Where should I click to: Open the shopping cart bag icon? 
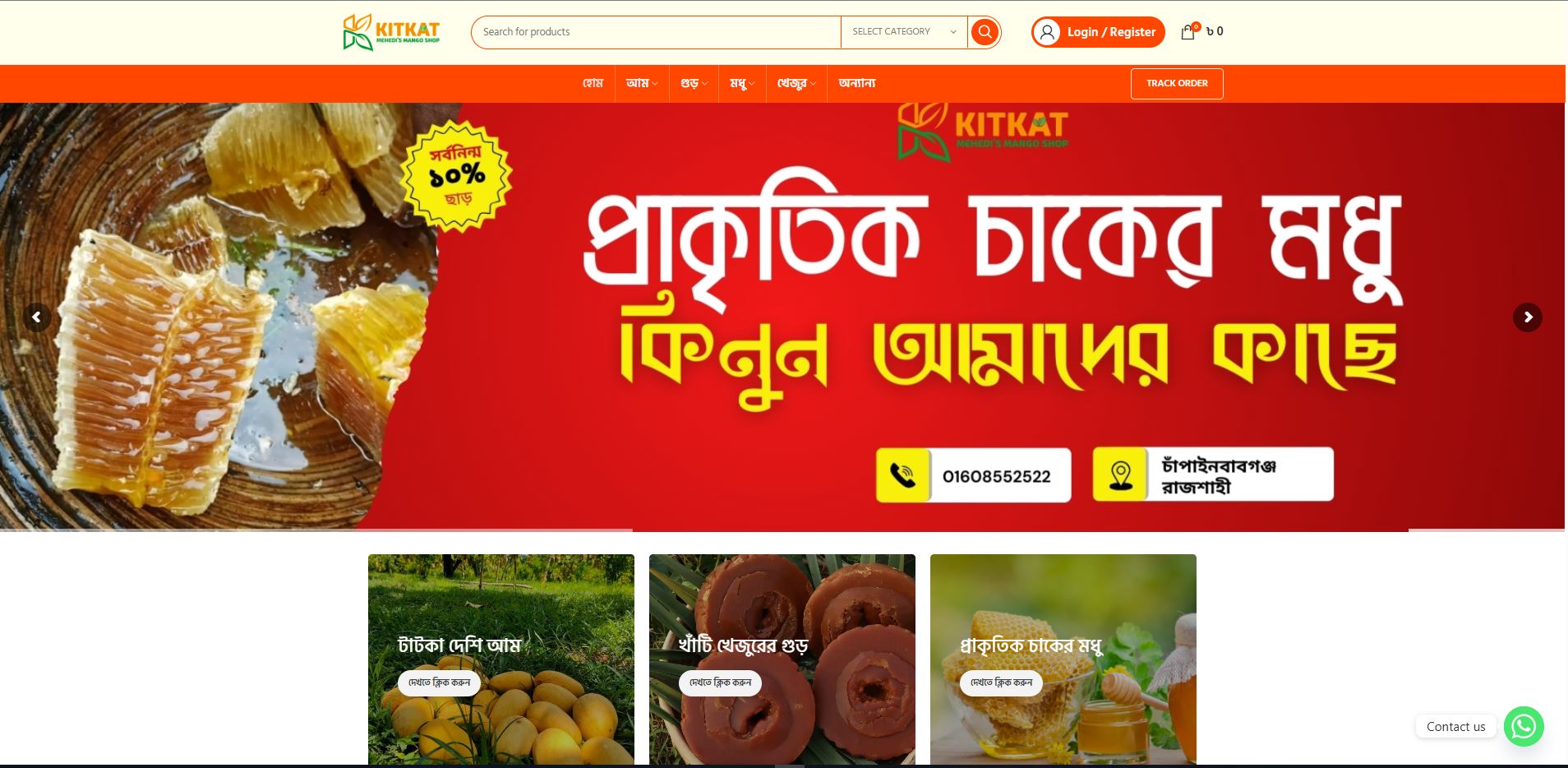pyautogui.click(x=1188, y=32)
